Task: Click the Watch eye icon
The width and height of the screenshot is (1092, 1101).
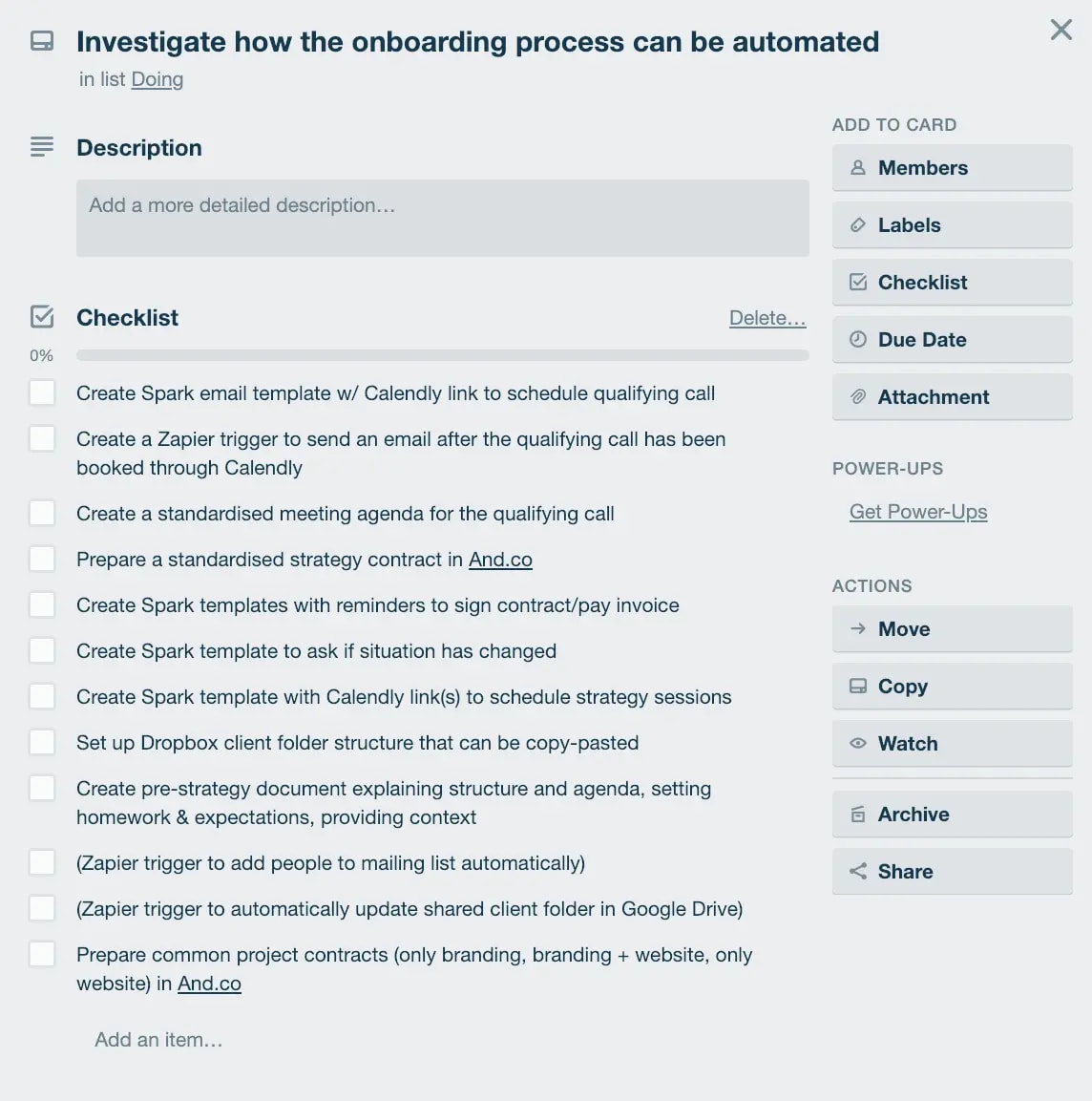Action: [859, 743]
